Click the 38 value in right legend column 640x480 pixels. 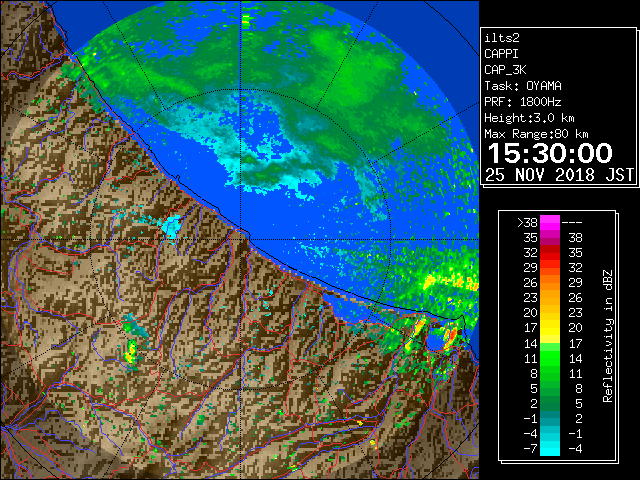pyautogui.click(x=575, y=238)
